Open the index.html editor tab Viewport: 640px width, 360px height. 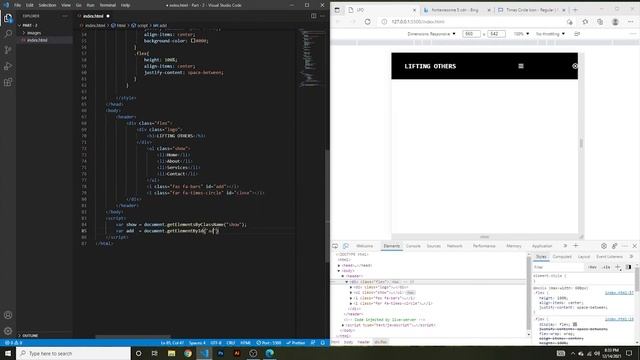coord(93,16)
